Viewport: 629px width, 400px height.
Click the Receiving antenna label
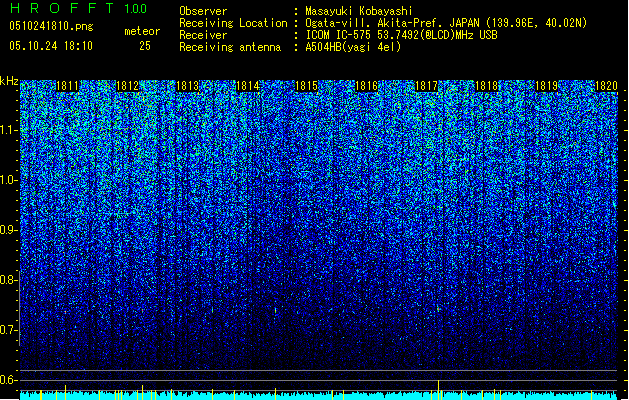[230, 47]
